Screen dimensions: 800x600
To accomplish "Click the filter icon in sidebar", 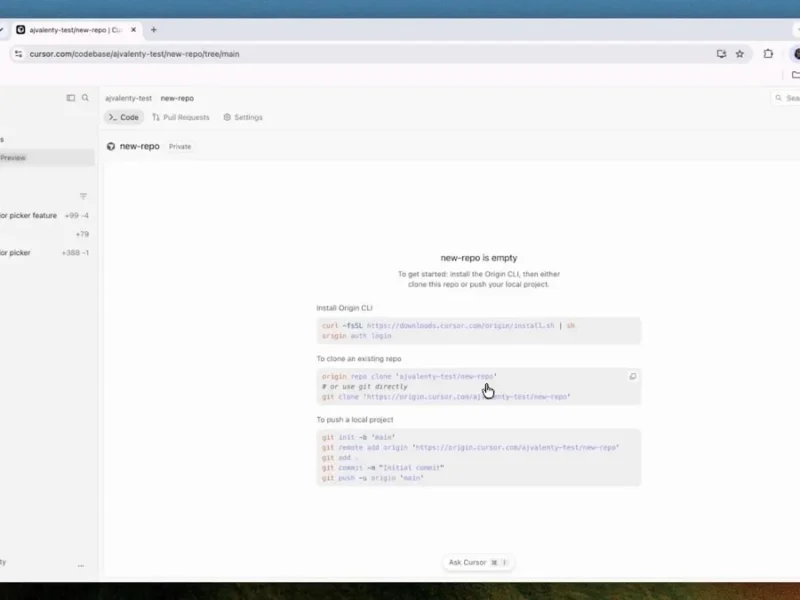I will [x=83, y=196].
